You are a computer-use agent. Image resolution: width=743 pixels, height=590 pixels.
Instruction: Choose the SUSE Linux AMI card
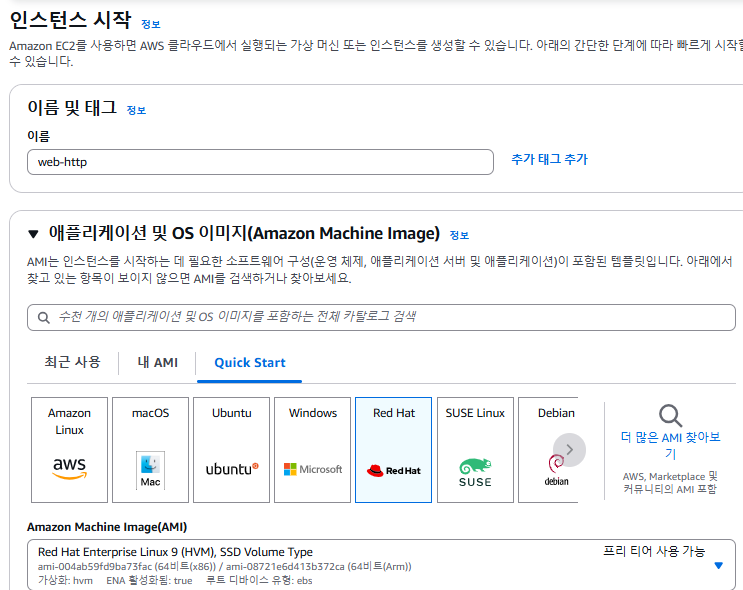pyautogui.click(x=475, y=450)
